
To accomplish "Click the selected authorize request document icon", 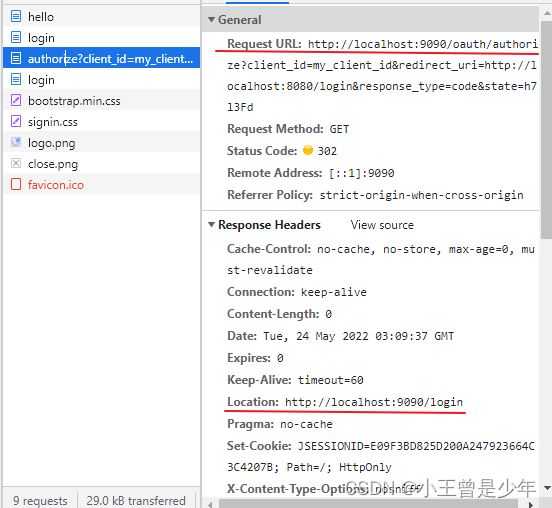I will click(16, 58).
